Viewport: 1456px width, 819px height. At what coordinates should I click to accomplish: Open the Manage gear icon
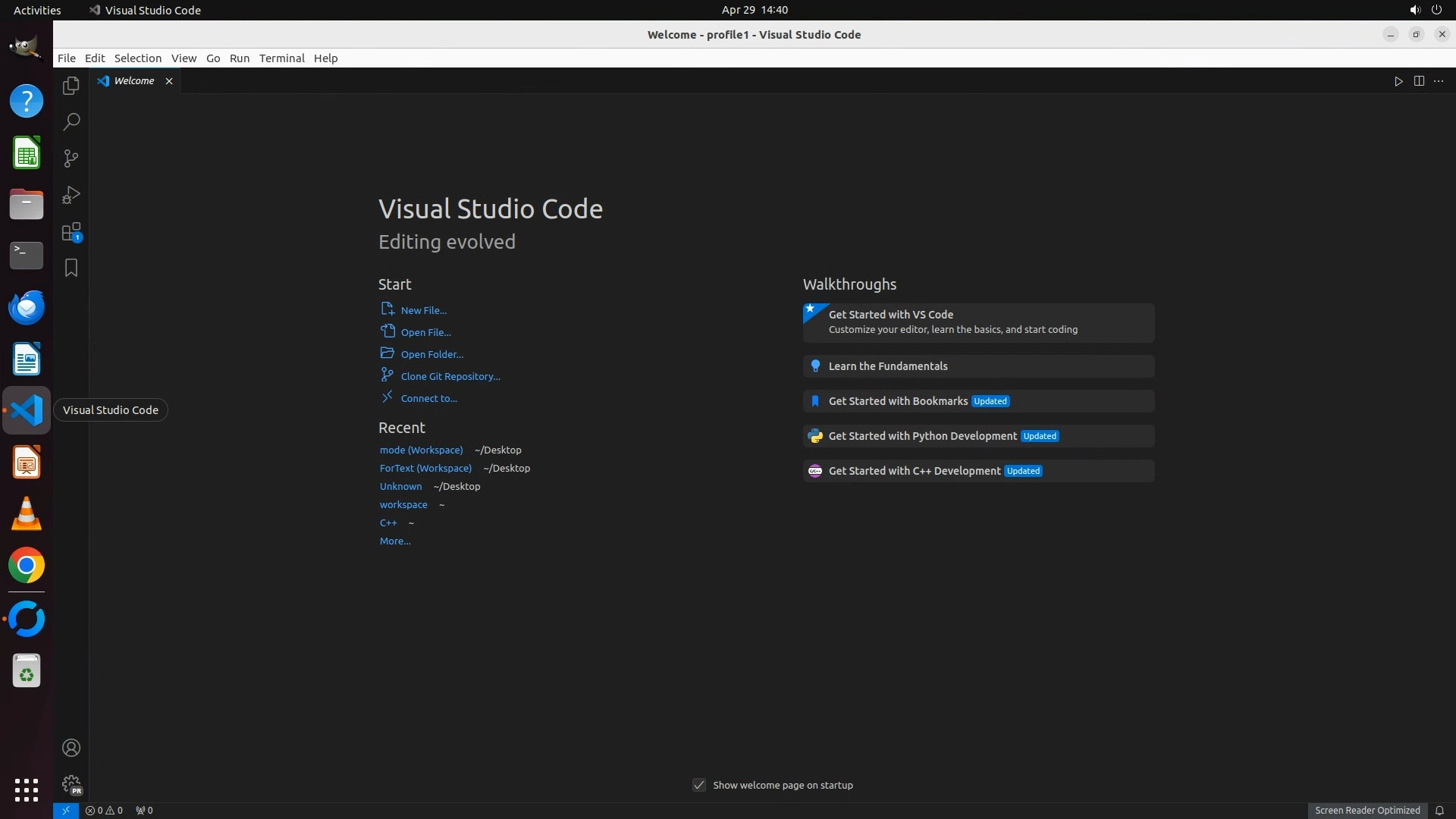(71, 784)
